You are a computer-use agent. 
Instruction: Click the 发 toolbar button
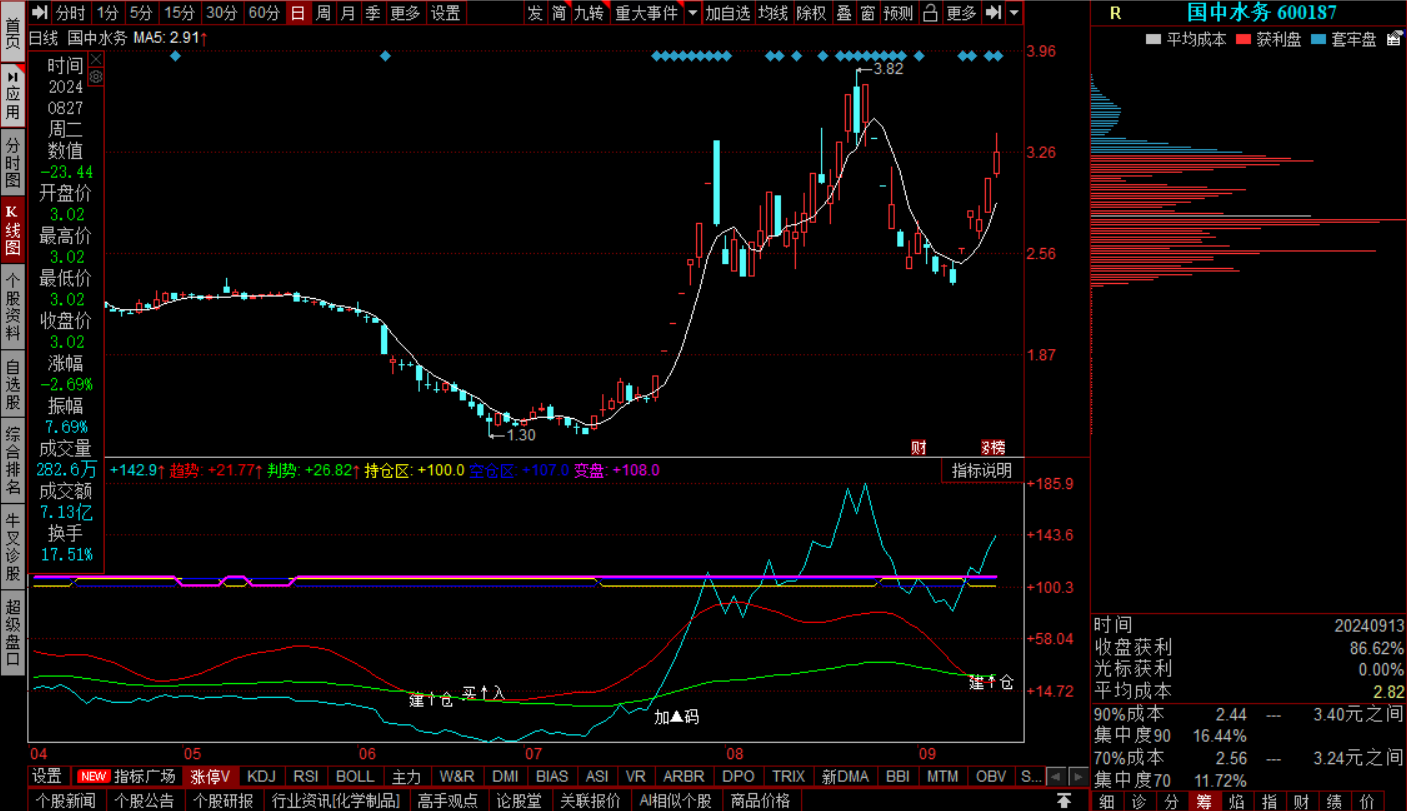[x=535, y=13]
